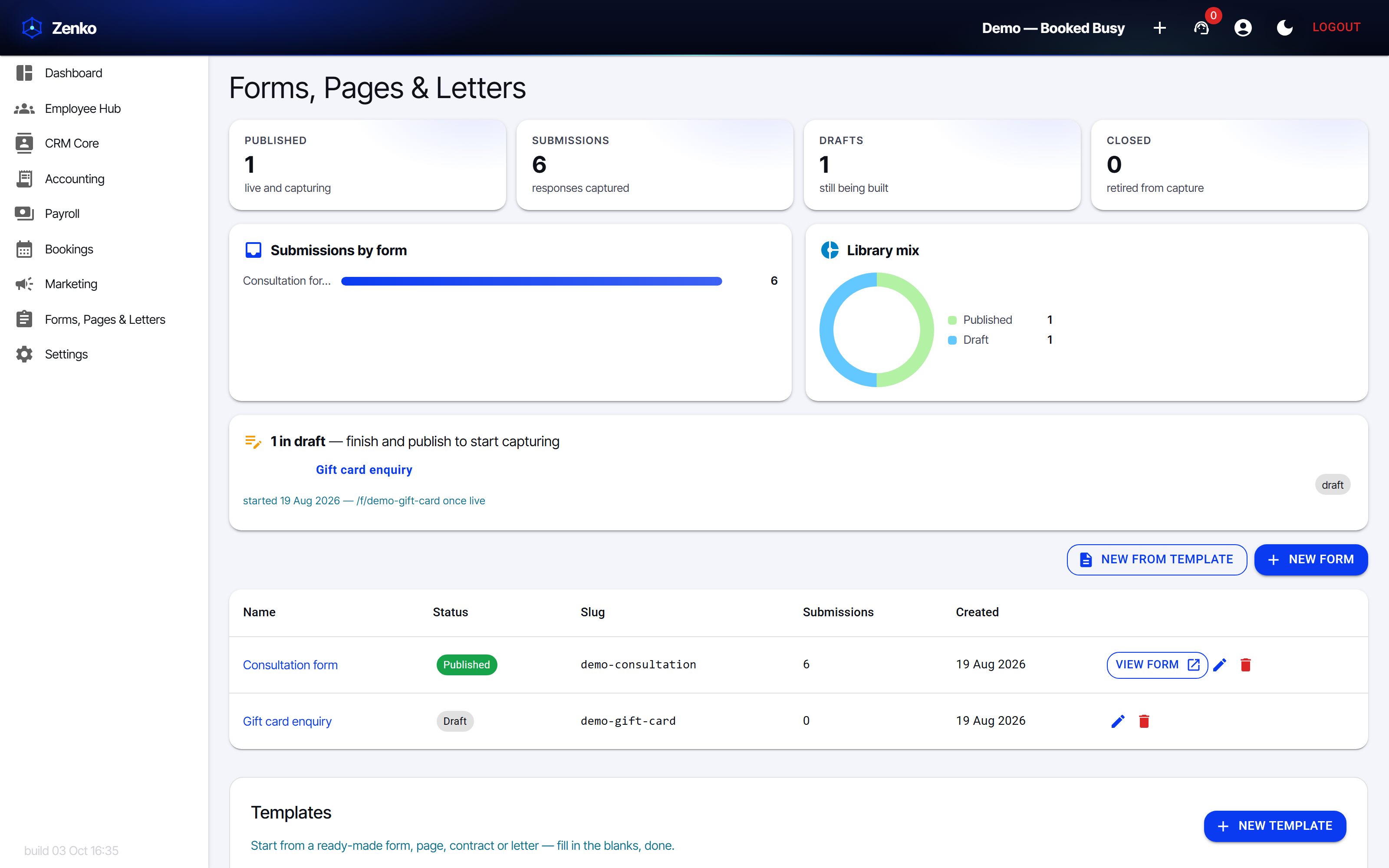Viewport: 1389px width, 868px height.
Task: Open Gift card enquiry draft link in banner
Action: pos(364,470)
